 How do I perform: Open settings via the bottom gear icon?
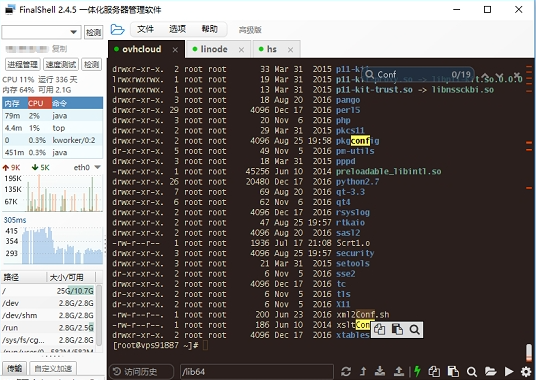click(x=526, y=371)
